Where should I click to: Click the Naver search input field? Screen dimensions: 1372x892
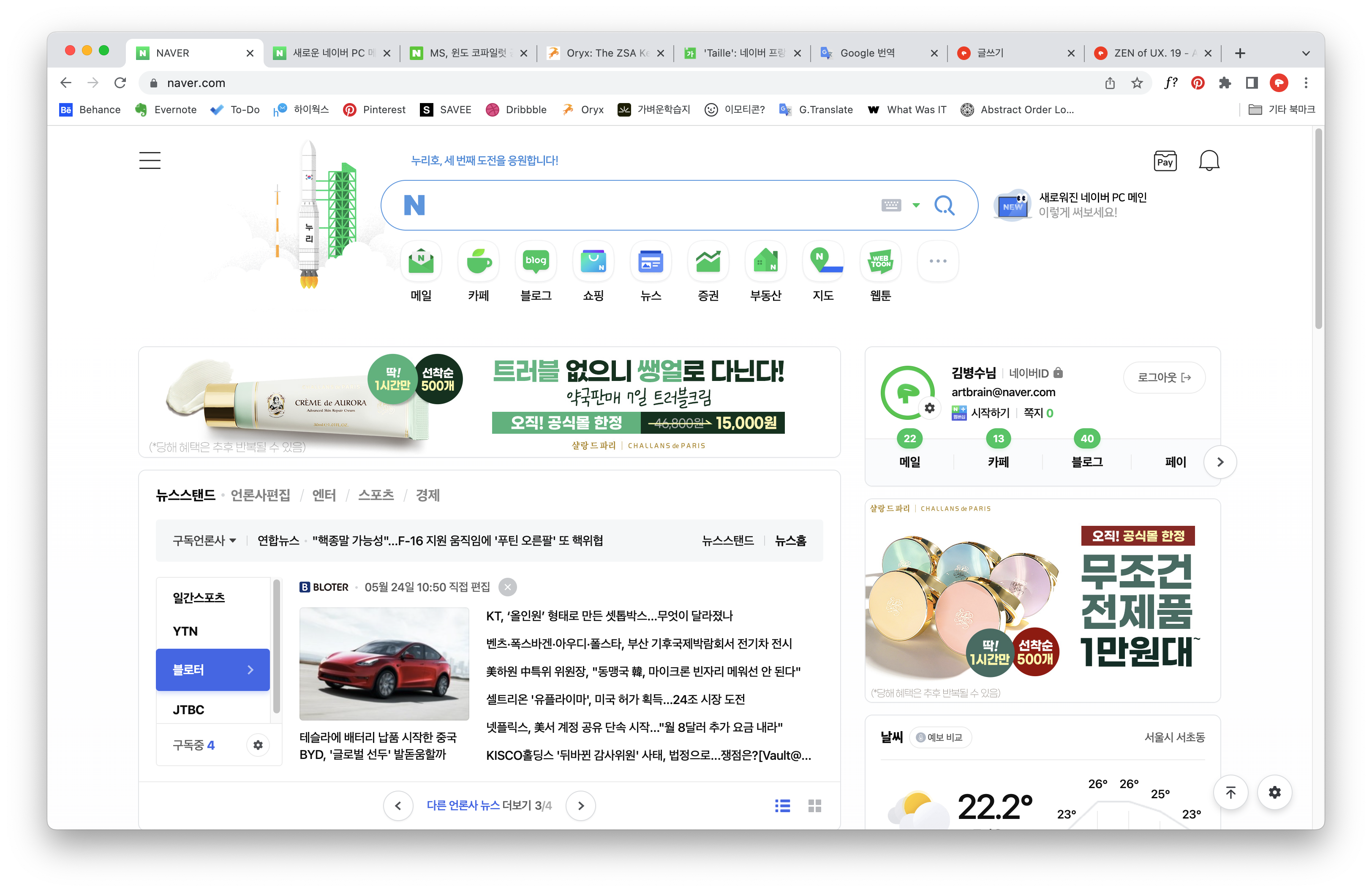click(645, 205)
